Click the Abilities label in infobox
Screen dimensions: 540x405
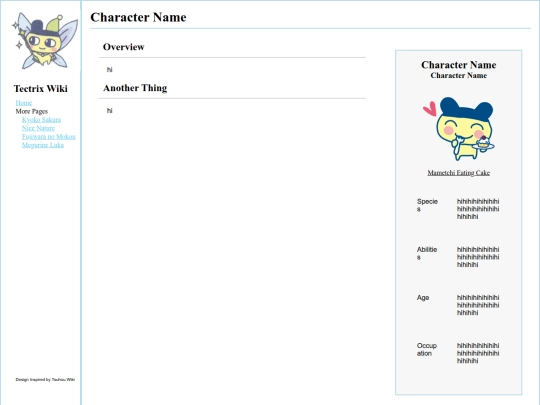pos(427,253)
